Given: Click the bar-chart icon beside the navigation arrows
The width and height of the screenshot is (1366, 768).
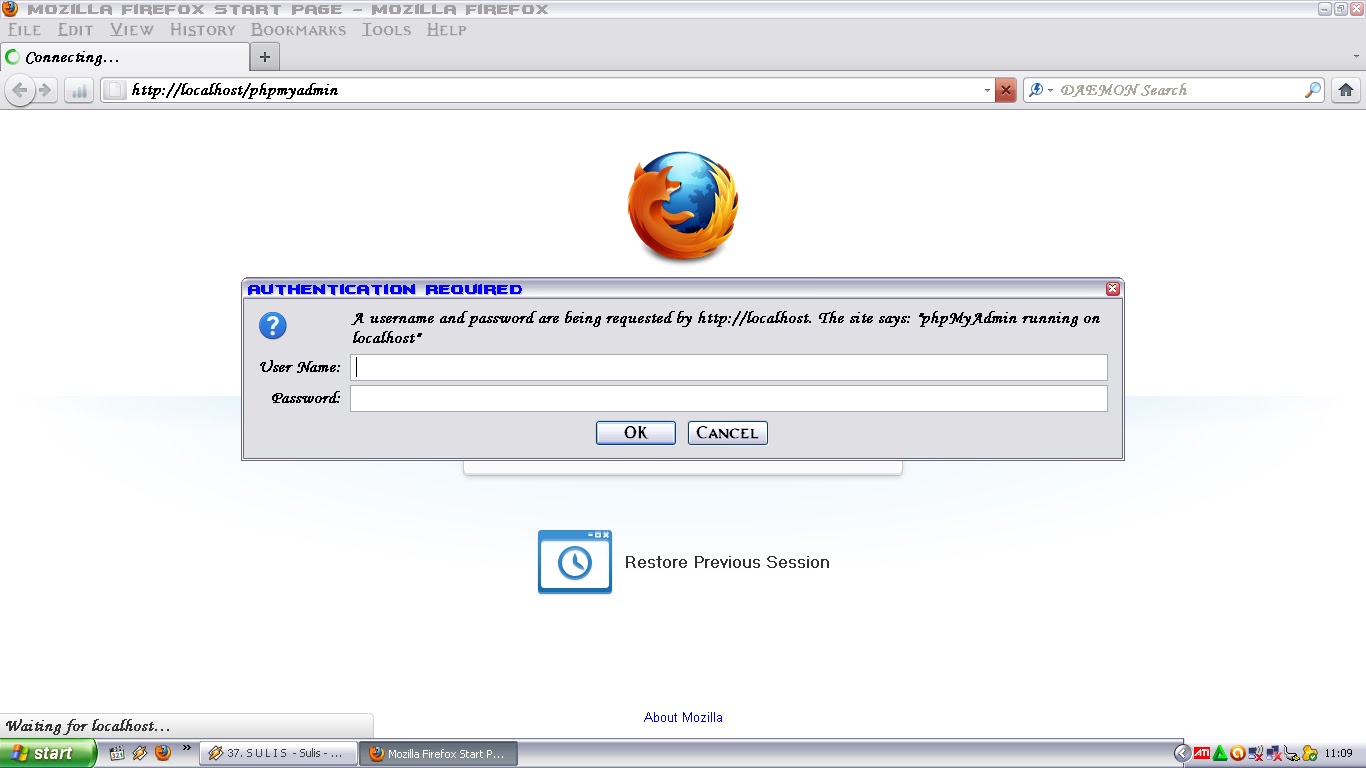Looking at the screenshot, I should click(79, 90).
